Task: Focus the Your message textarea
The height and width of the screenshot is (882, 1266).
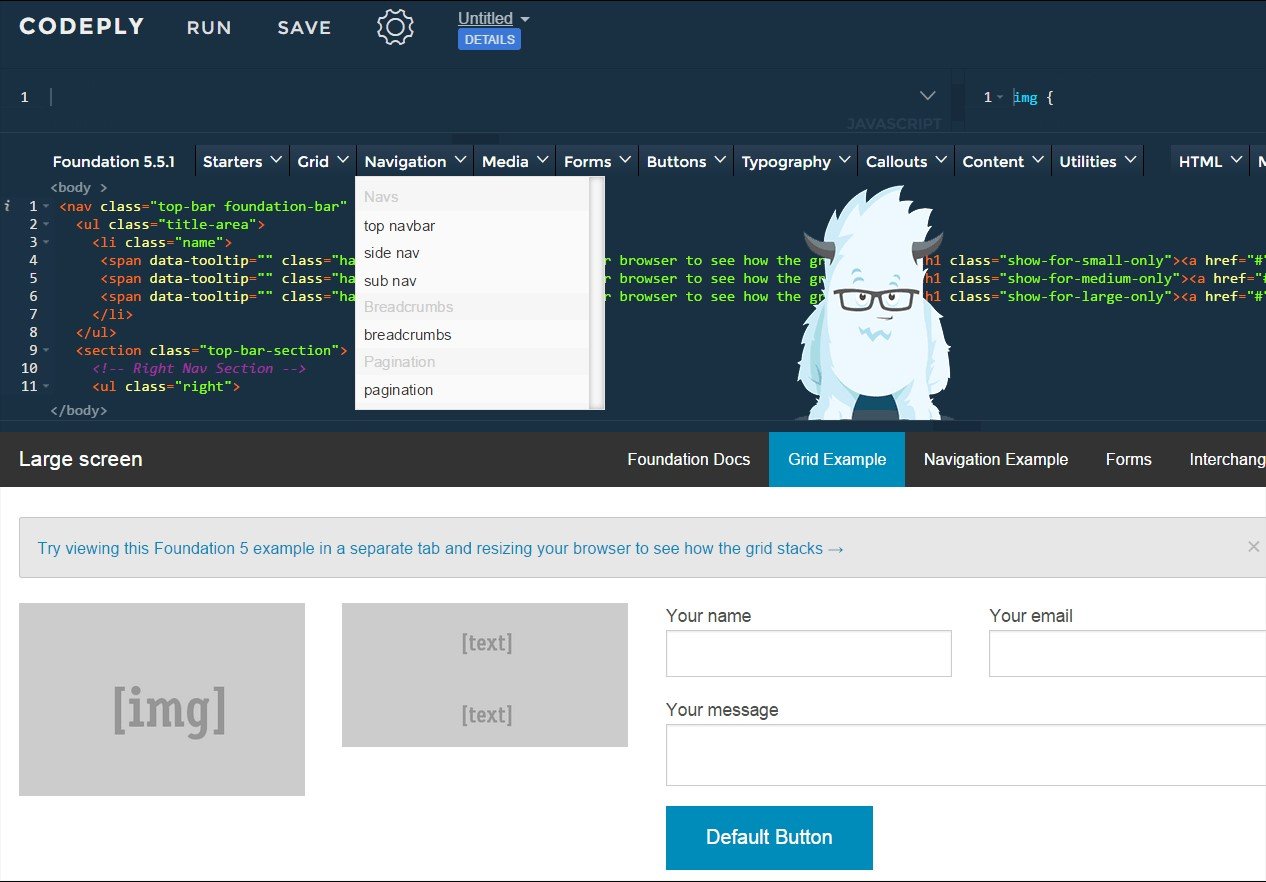Action: click(966, 755)
